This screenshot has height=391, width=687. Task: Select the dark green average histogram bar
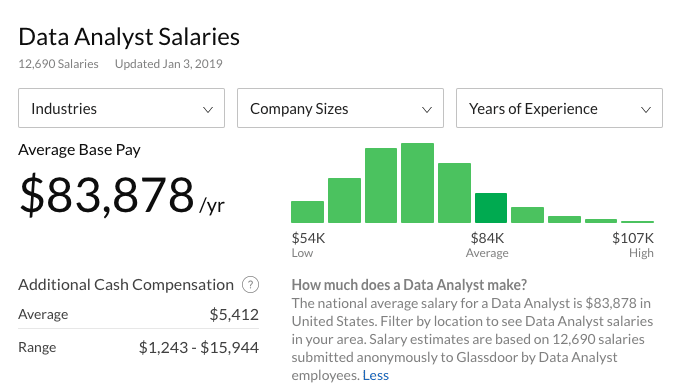tap(491, 208)
